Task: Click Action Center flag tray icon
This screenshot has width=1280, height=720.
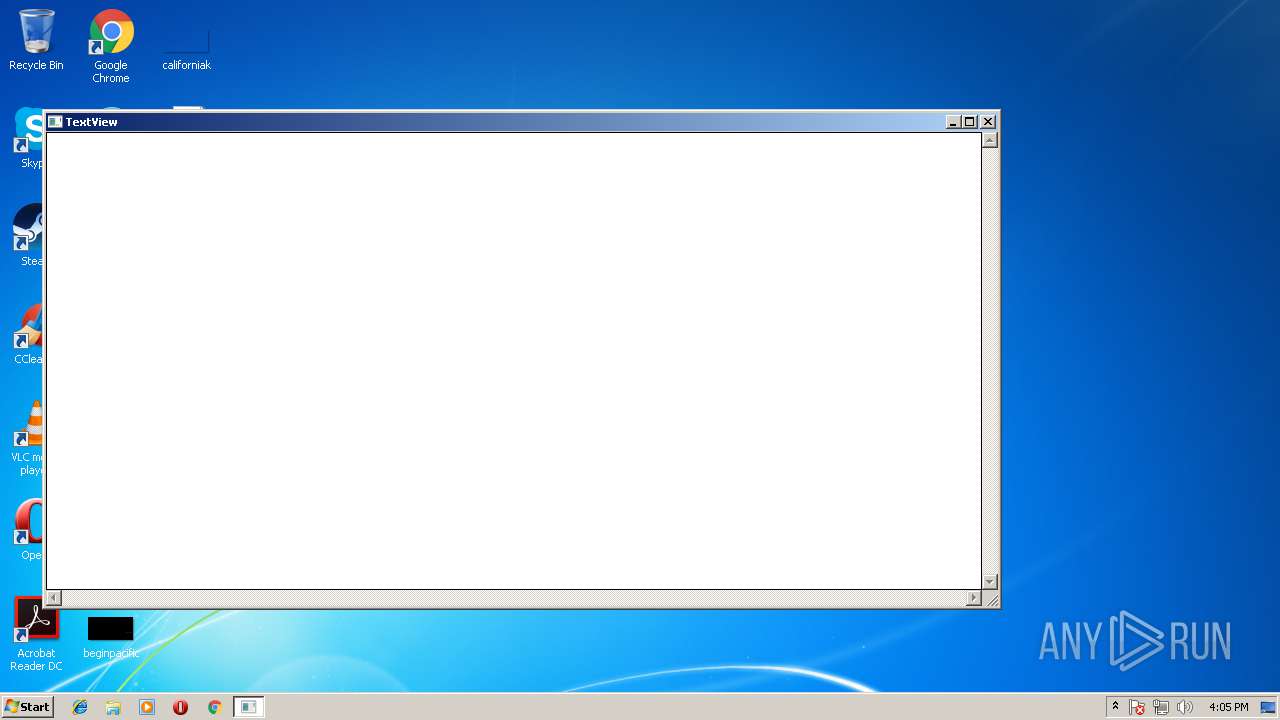Action: 1137,707
